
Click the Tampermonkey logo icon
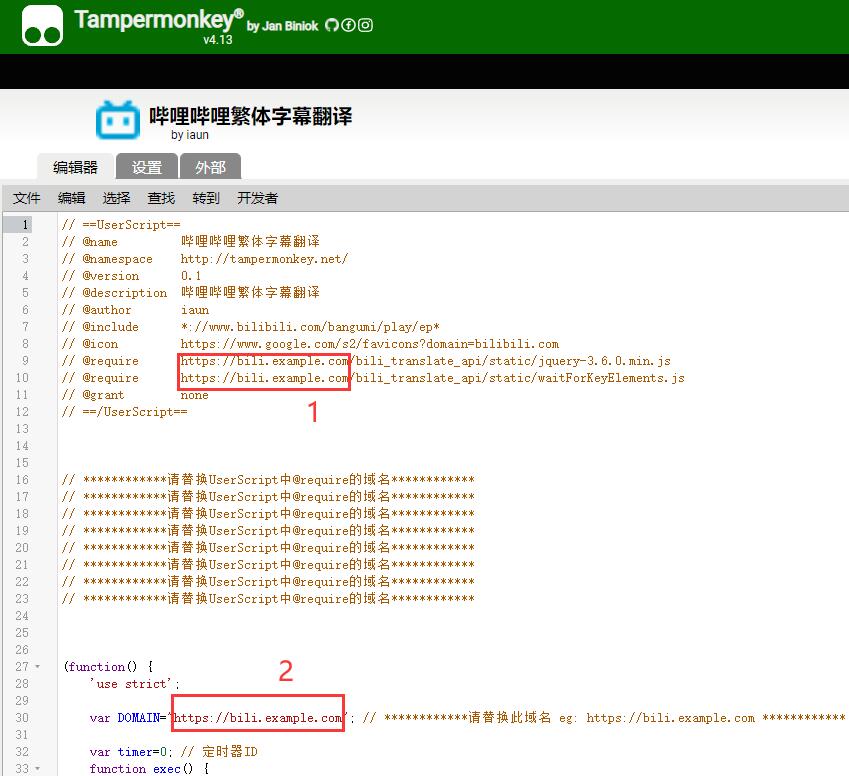[42, 26]
